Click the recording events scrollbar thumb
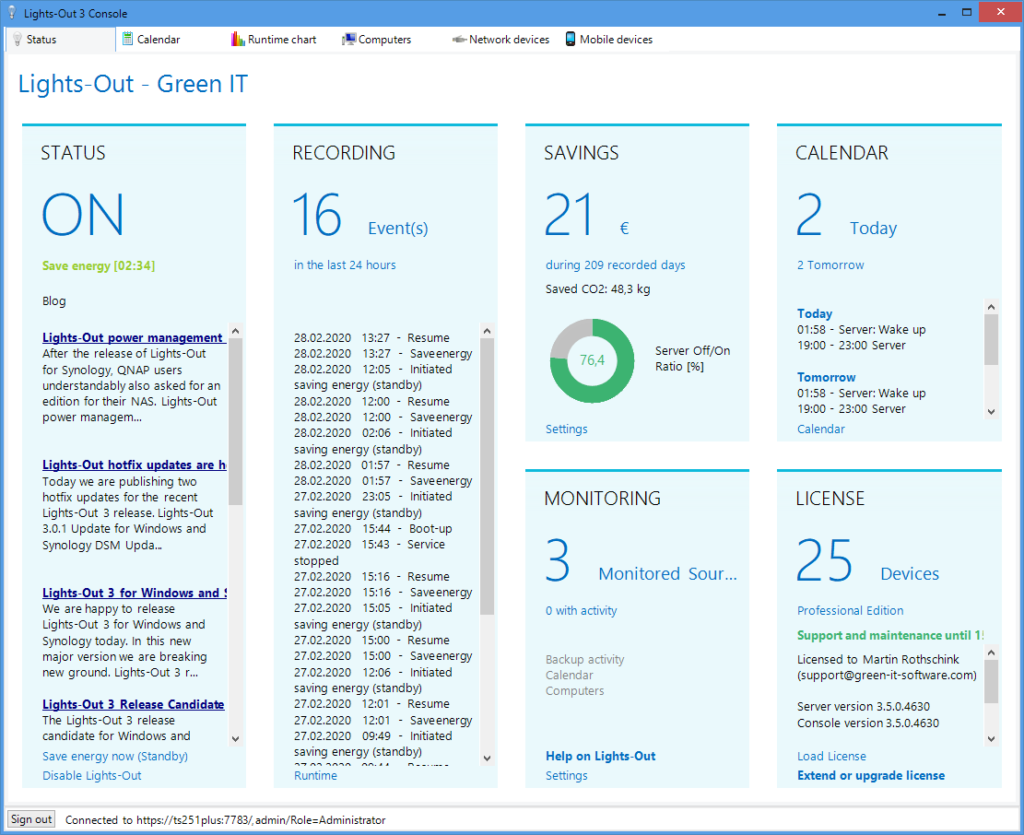1024x835 pixels. (487, 477)
